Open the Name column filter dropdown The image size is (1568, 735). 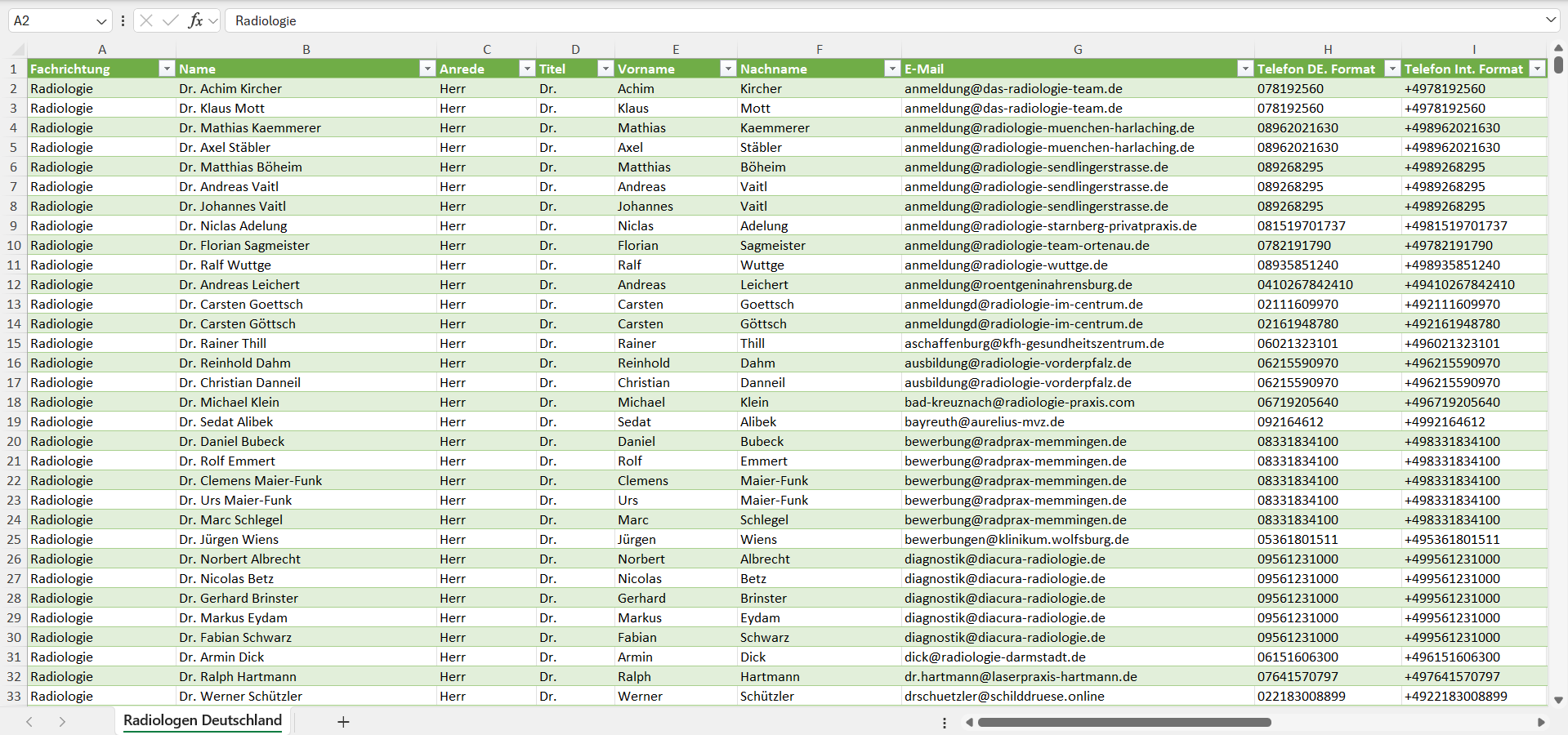tap(427, 69)
